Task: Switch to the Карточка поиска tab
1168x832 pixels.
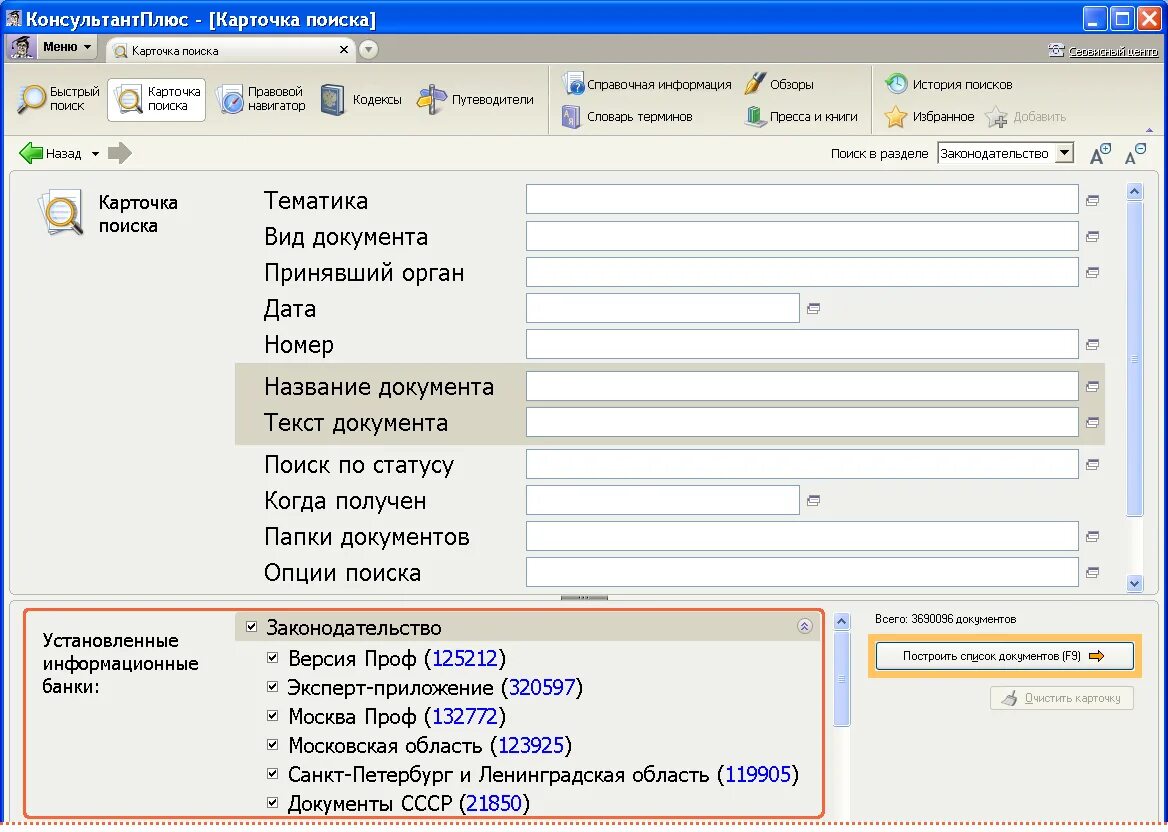Action: pyautogui.click(x=223, y=51)
